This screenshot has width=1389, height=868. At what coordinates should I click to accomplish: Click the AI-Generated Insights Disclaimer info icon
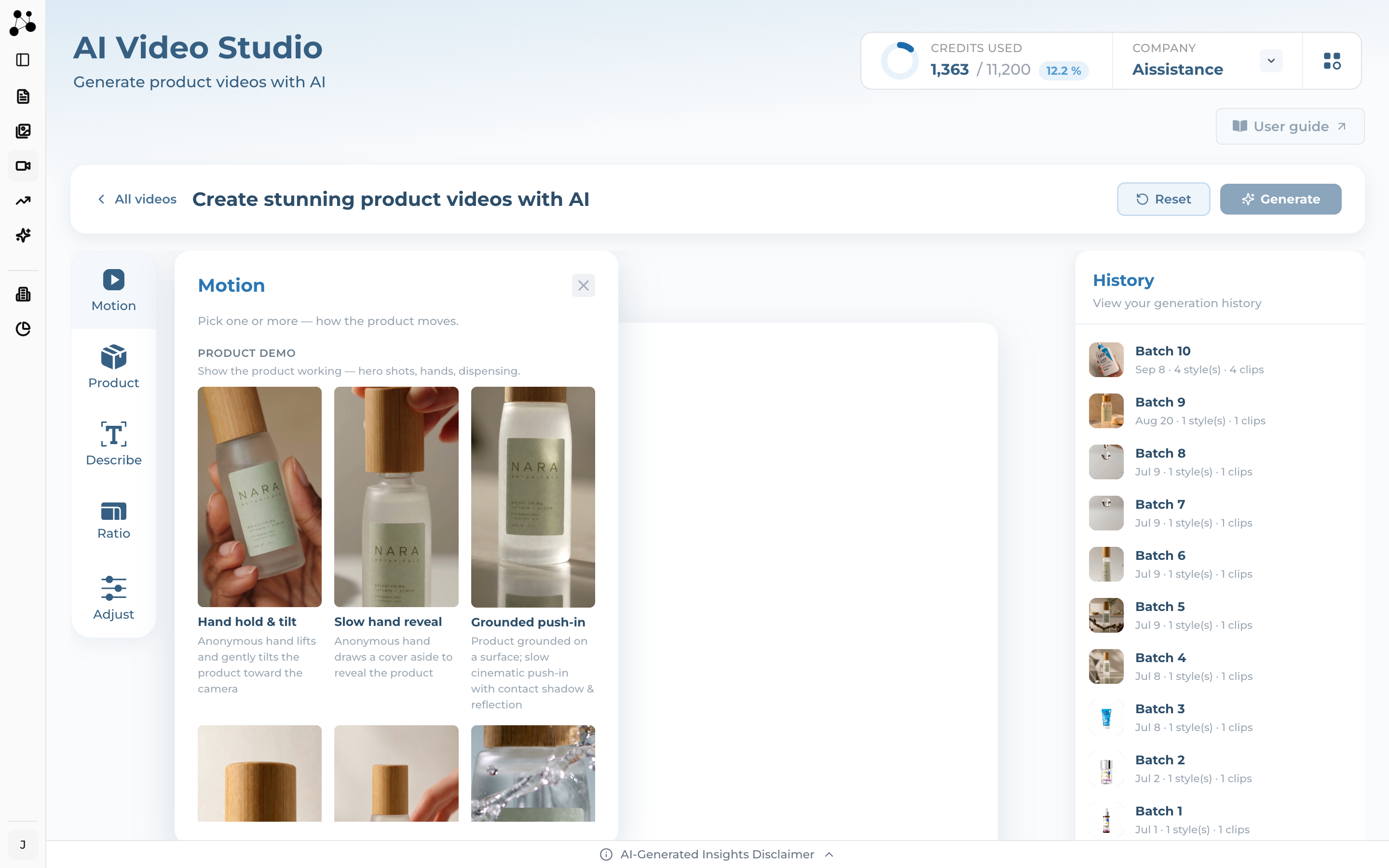[x=606, y=854]
